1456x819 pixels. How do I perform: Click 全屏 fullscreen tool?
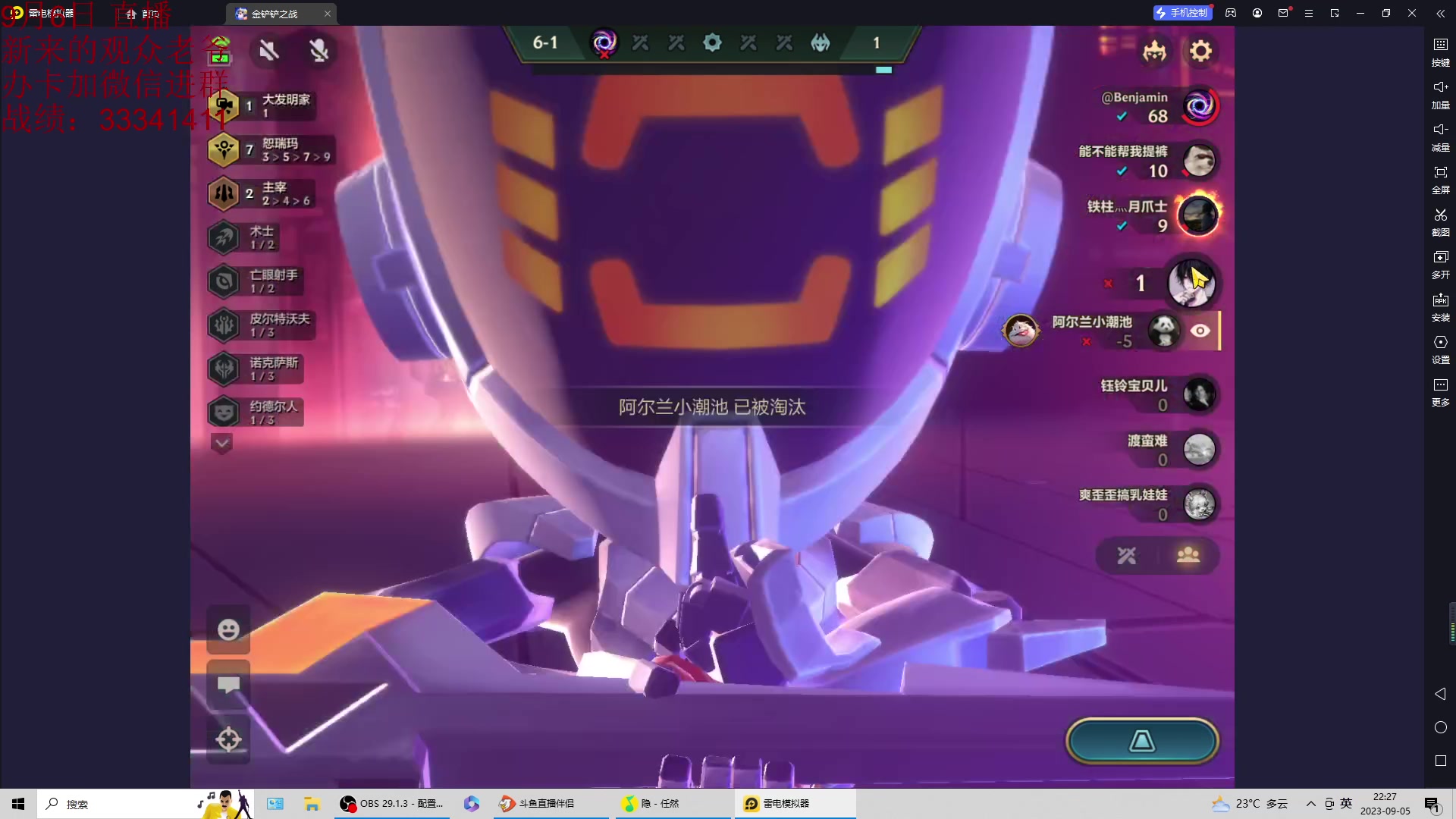tap(1441, 180)
